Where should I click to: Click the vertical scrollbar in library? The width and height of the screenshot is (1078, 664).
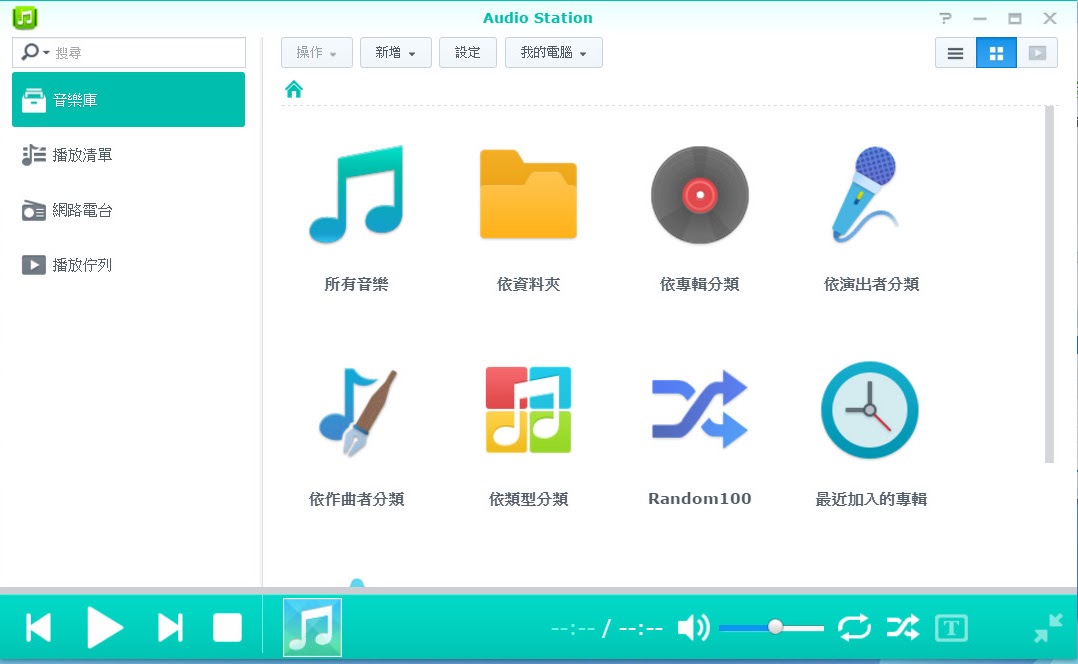(1049, 284)
